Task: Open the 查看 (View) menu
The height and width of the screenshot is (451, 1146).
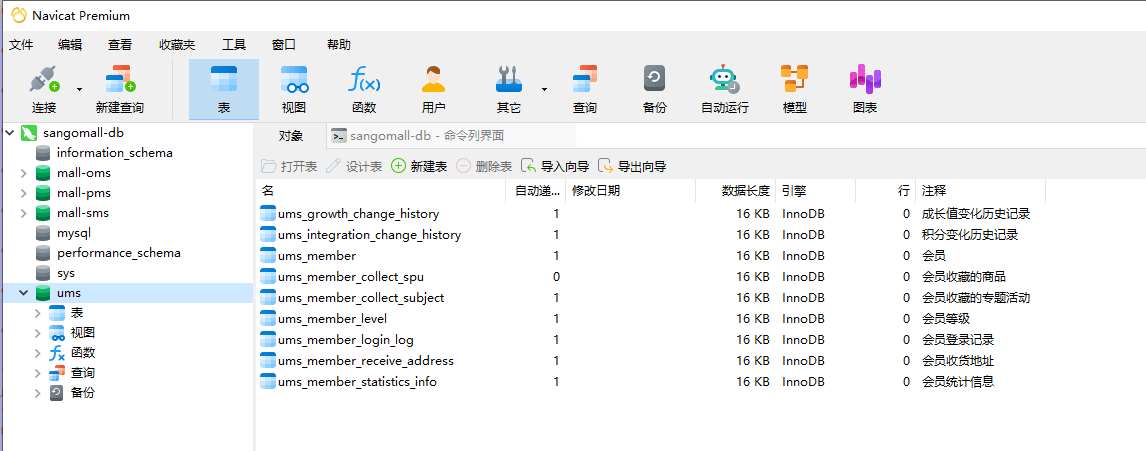Action: (x=120, y=45)
